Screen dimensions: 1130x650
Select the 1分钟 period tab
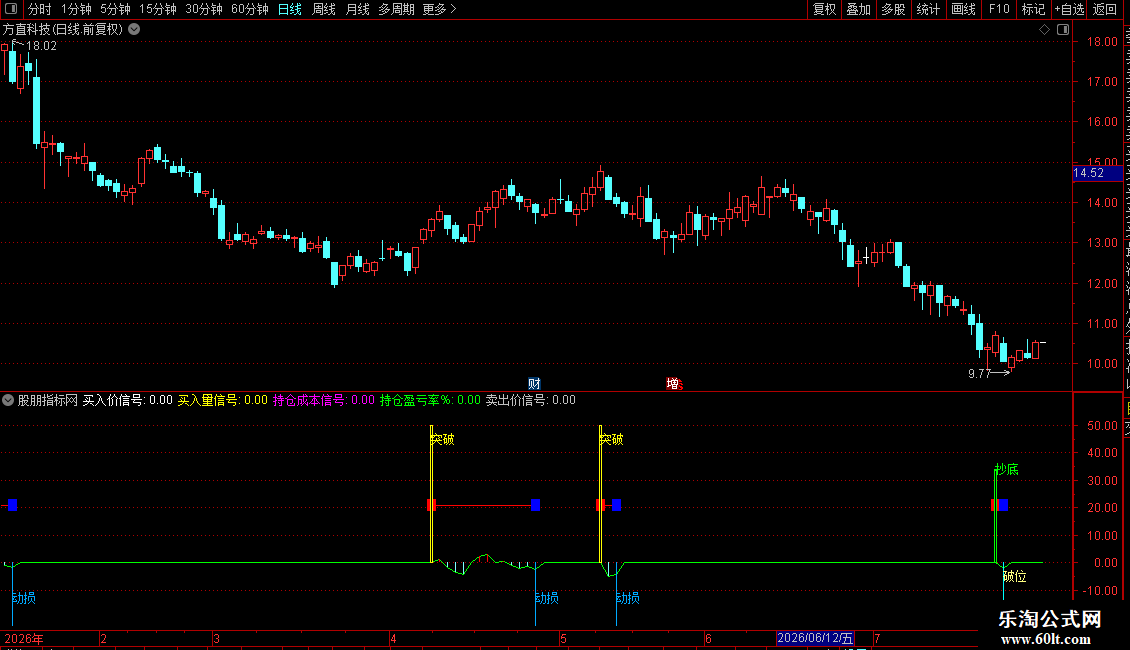[x=76, y=9]
